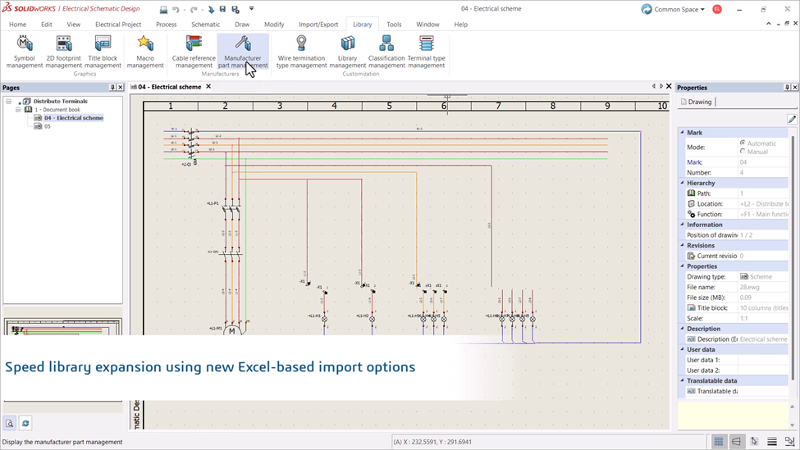Switch to the Schematic ribbon tab
800x450 pixels.
pos(205,24)
